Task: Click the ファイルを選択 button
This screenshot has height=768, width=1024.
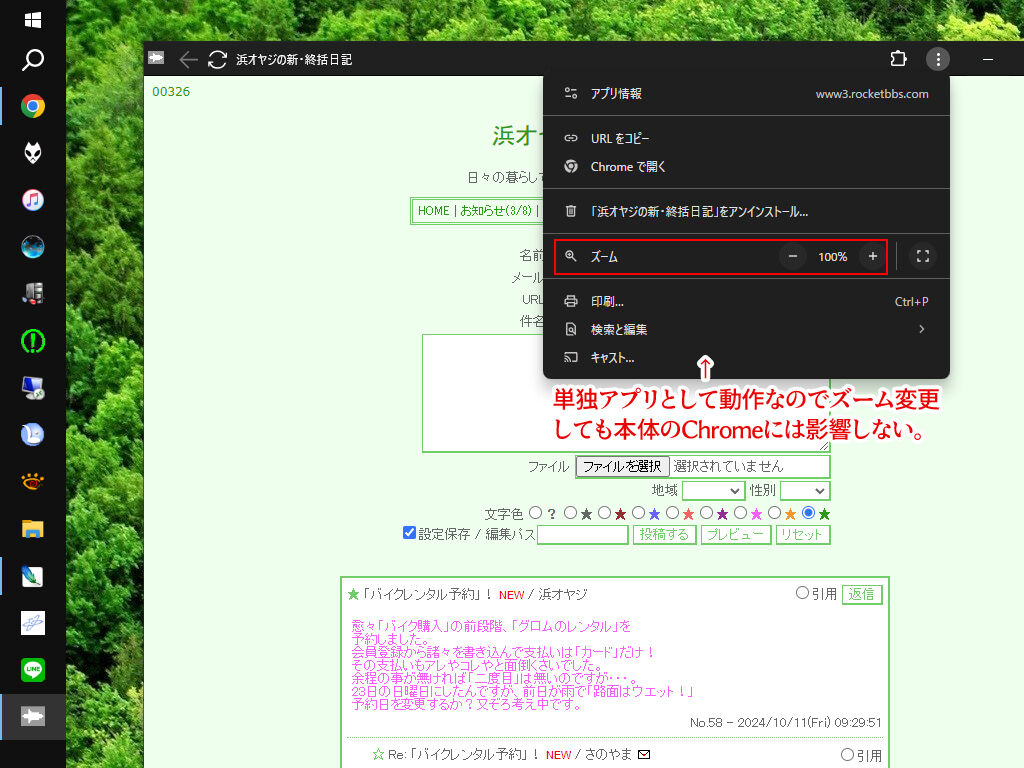Action: (x=622, y=466)
